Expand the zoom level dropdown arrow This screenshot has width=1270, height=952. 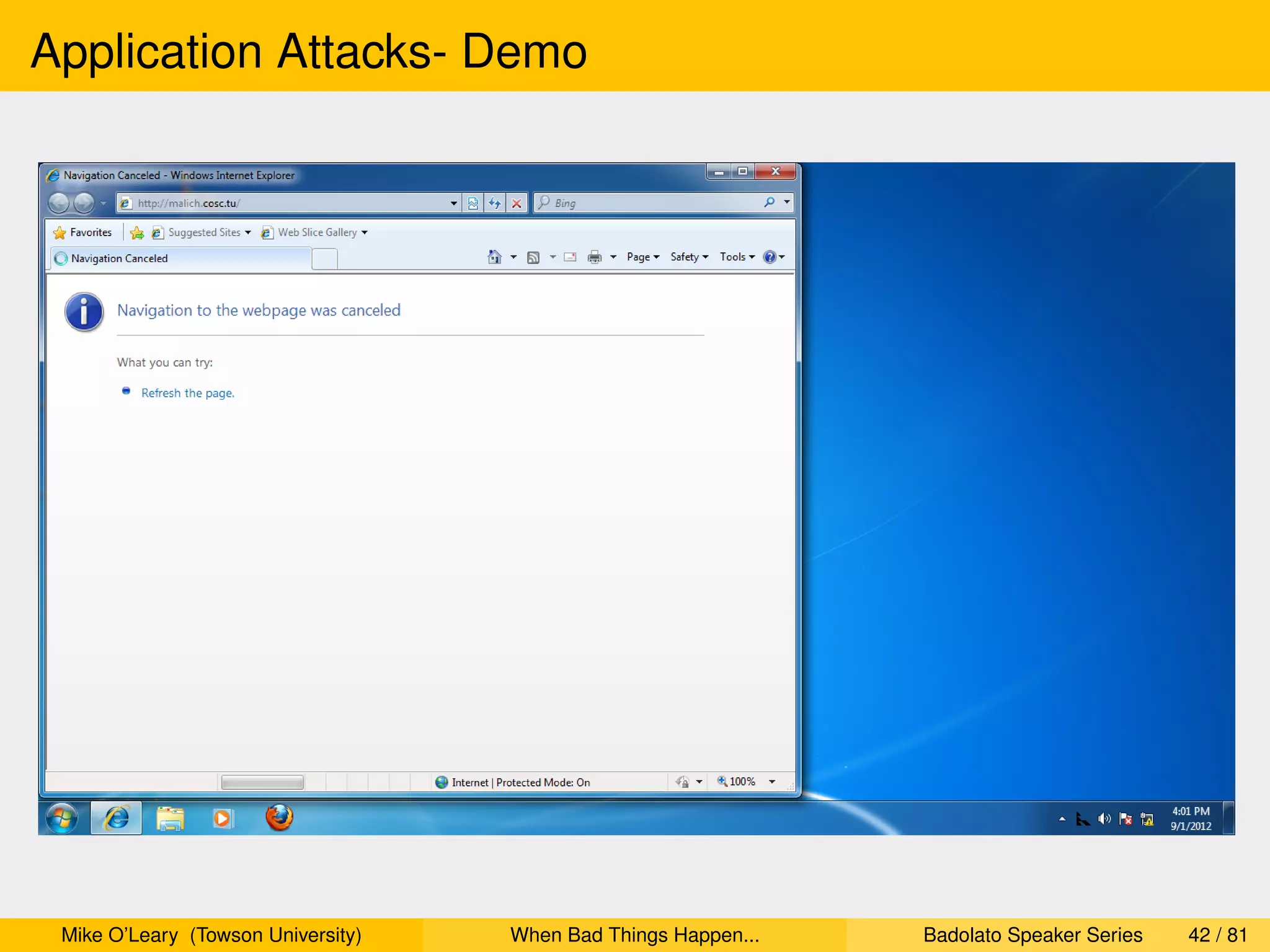pyautogui.click(x=772, y=782)
